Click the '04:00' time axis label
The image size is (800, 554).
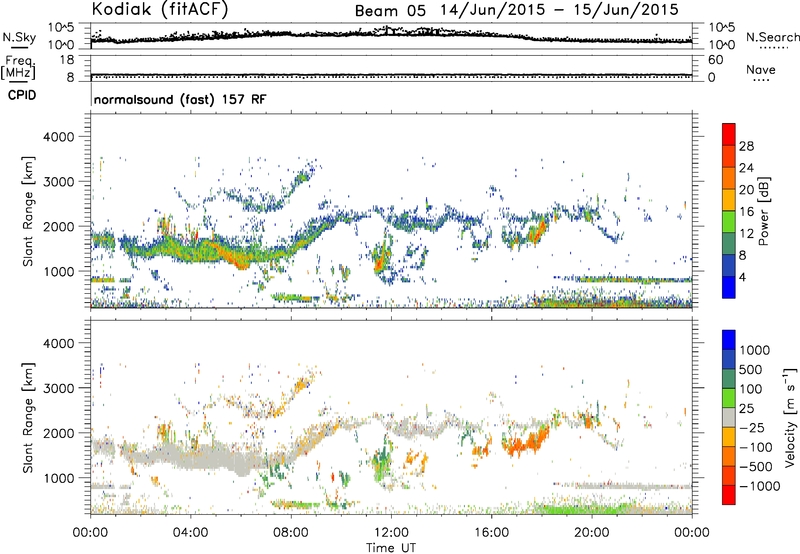(x=190, y=533)
